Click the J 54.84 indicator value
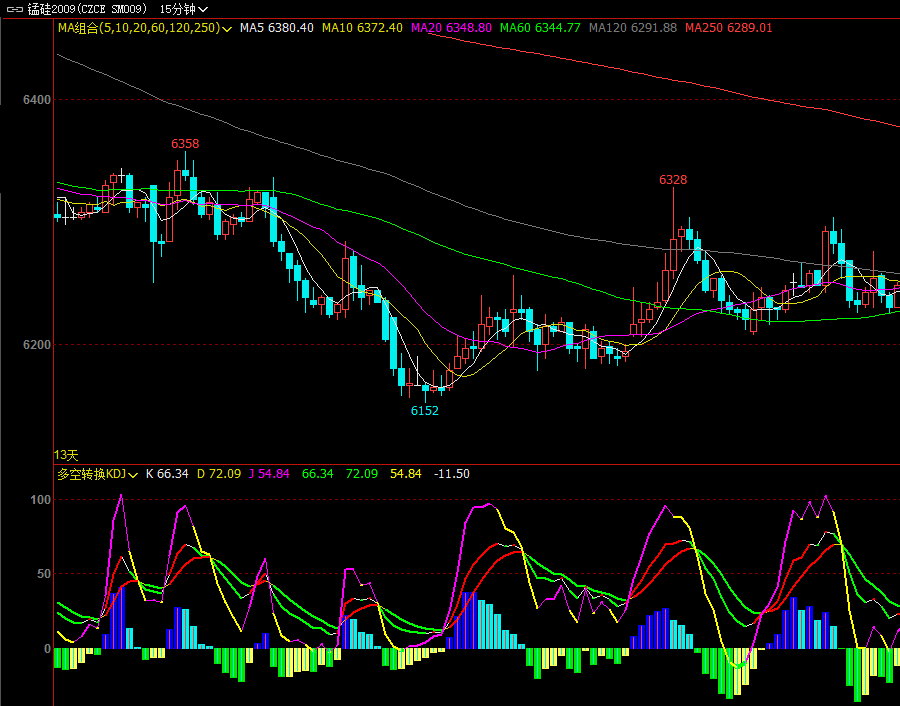 coord(269,474)
